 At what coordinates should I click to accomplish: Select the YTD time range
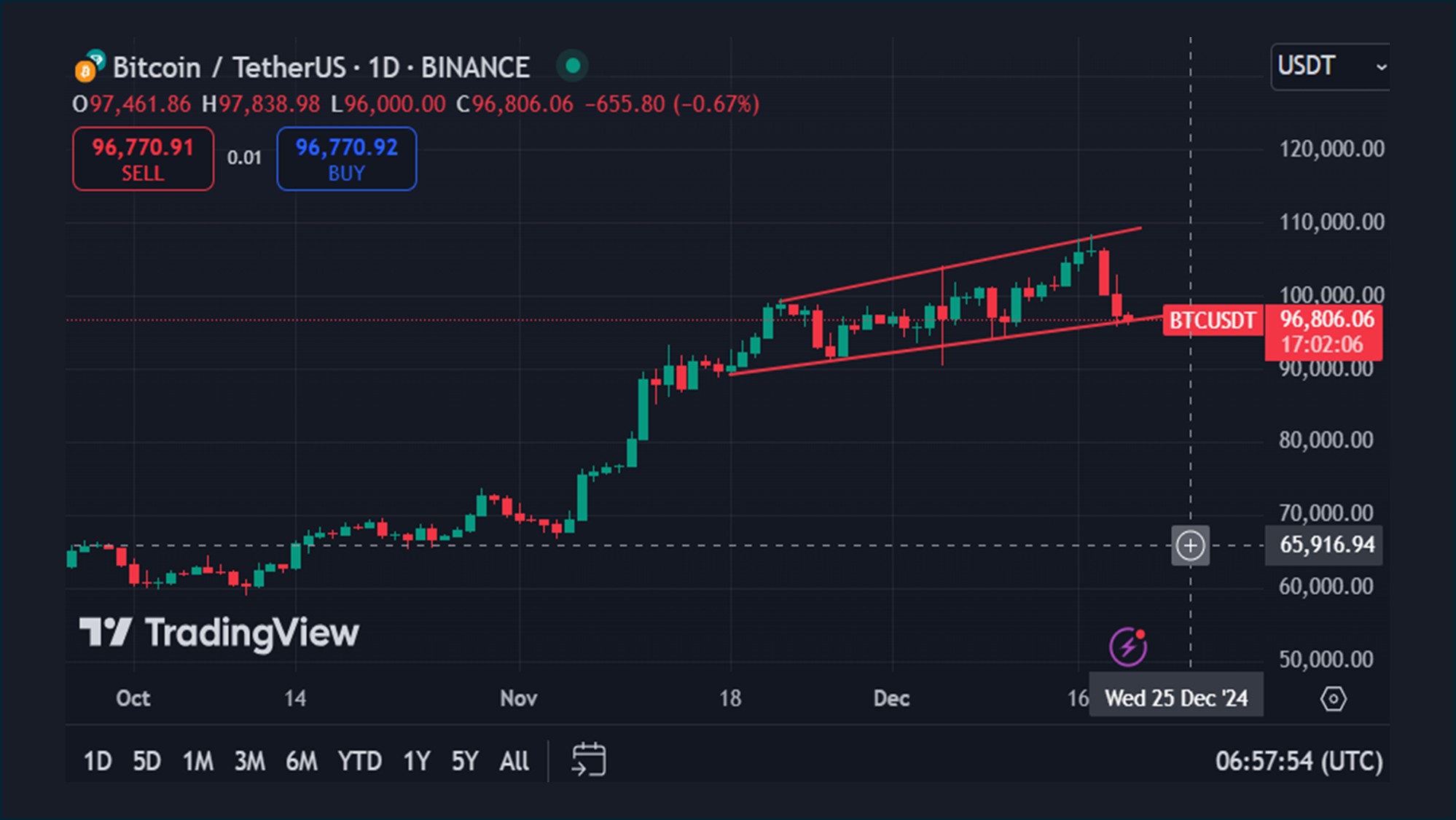(359, 761)
